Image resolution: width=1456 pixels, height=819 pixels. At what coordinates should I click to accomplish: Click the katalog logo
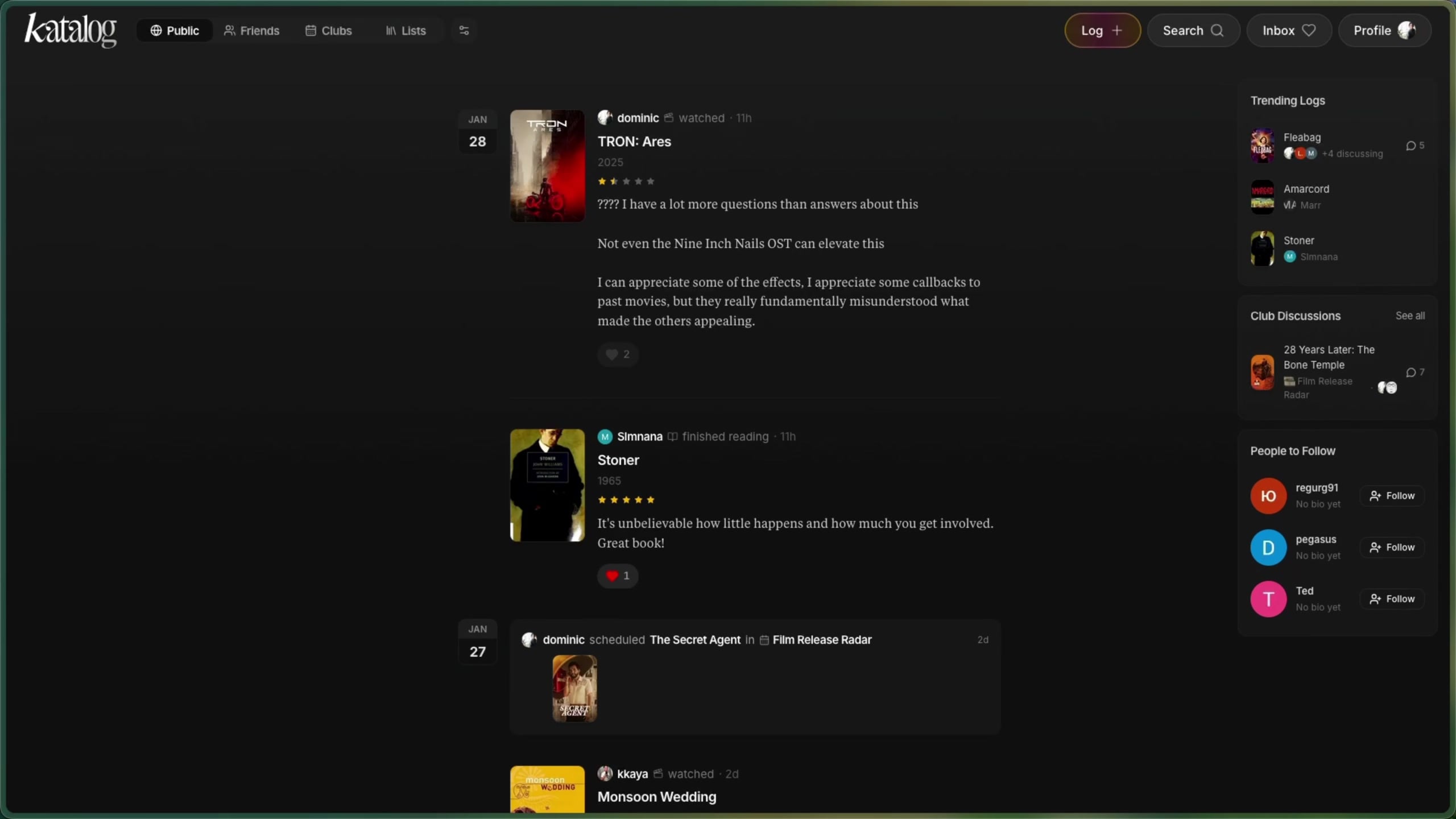(70, 30)
